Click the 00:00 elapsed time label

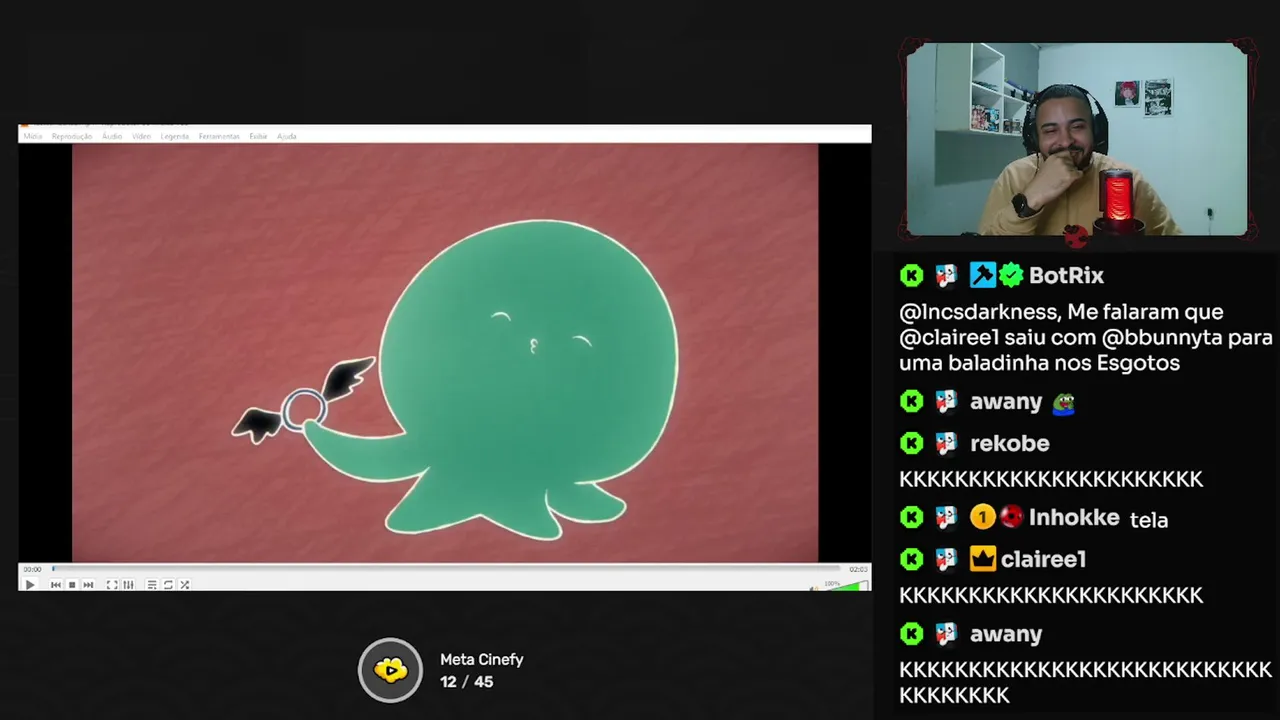pyautogui.click(x=33, y=569)
